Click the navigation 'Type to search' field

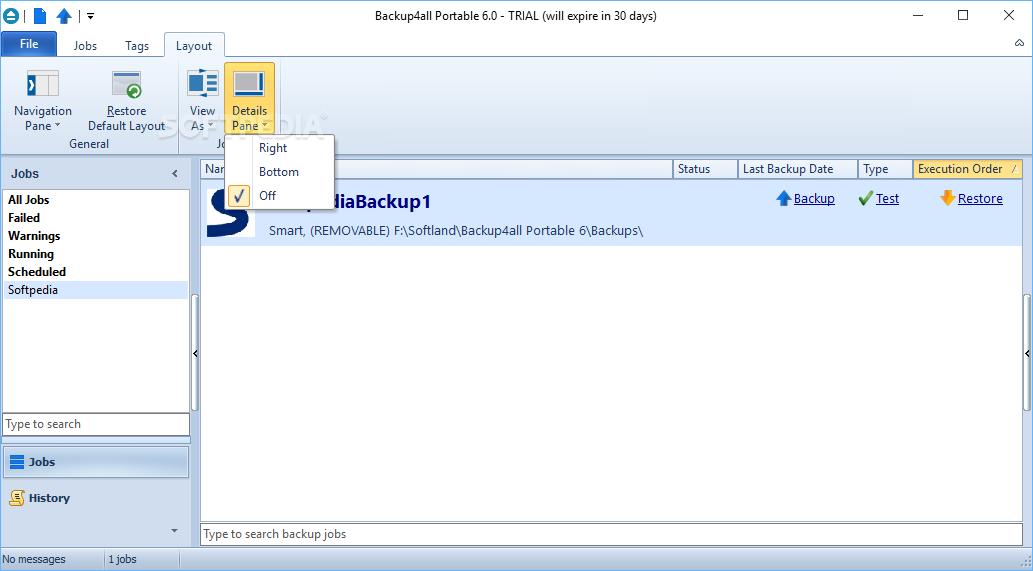tap(96, 424)
